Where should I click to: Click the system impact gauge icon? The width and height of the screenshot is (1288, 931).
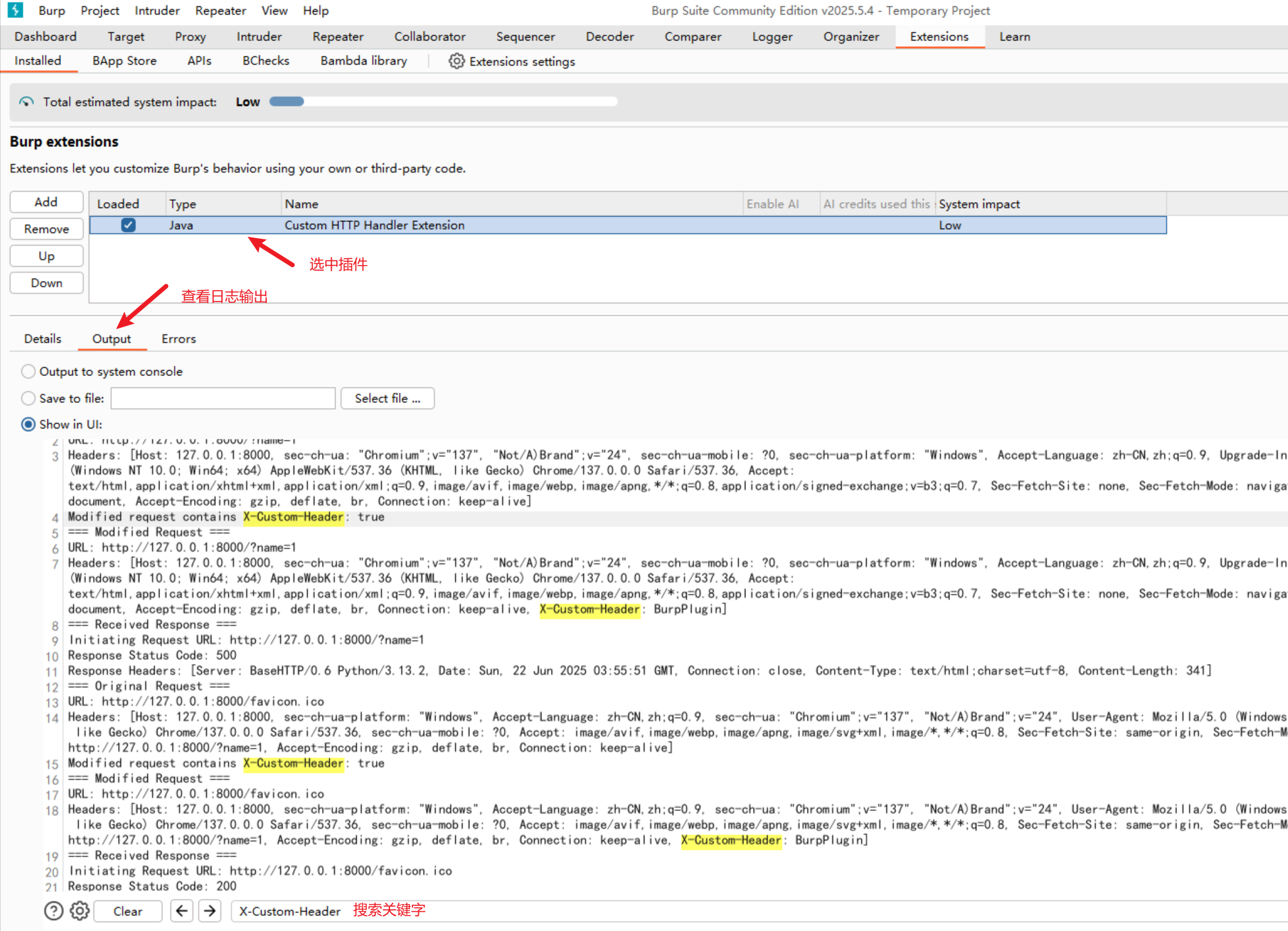coord(26,101)
